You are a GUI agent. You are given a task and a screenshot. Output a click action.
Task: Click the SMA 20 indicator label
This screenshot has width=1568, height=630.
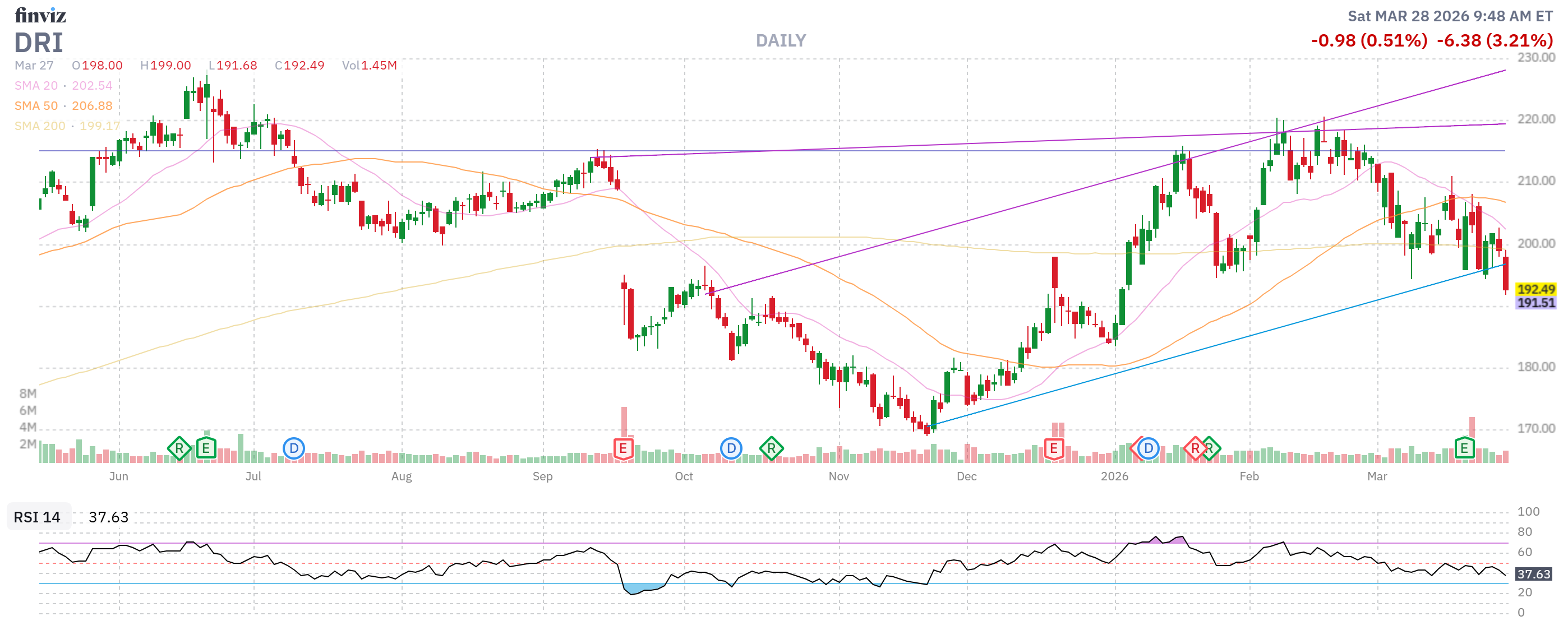(36, 86)
